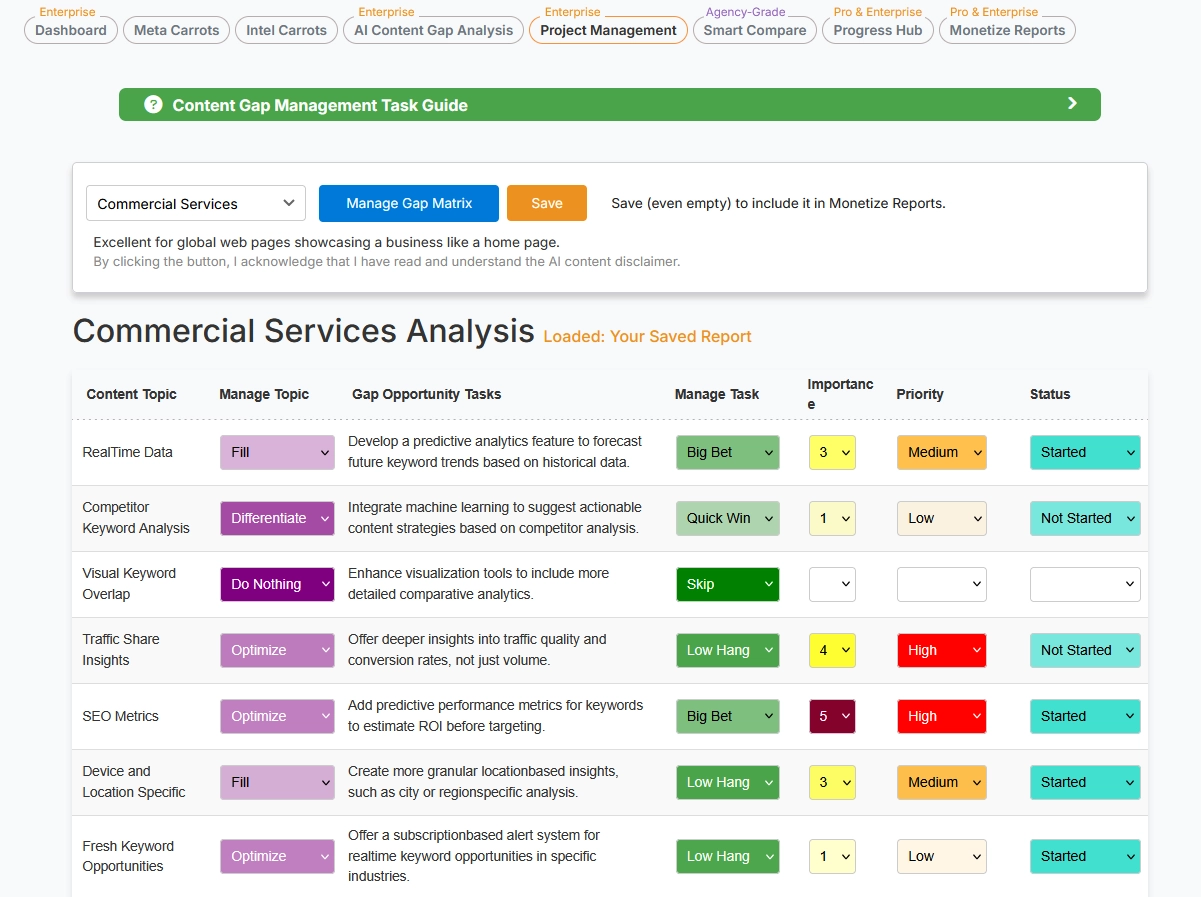Open Manage Topic dropdown for Device and Location Specific
Screen dimensions: 1201x897
point(277,782)
